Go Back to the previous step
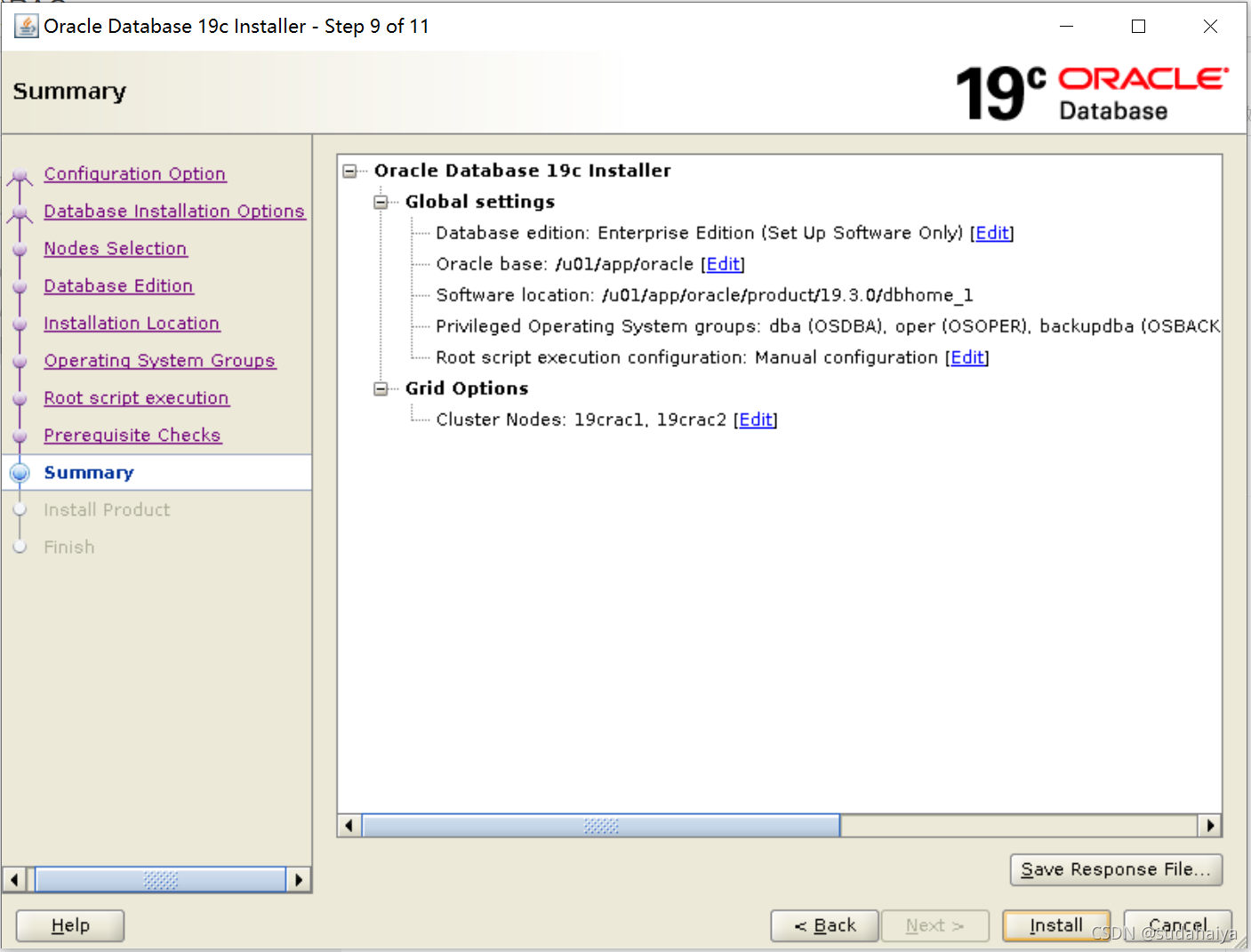This screenshot has height=952, width=1251. tap(824, 925)
